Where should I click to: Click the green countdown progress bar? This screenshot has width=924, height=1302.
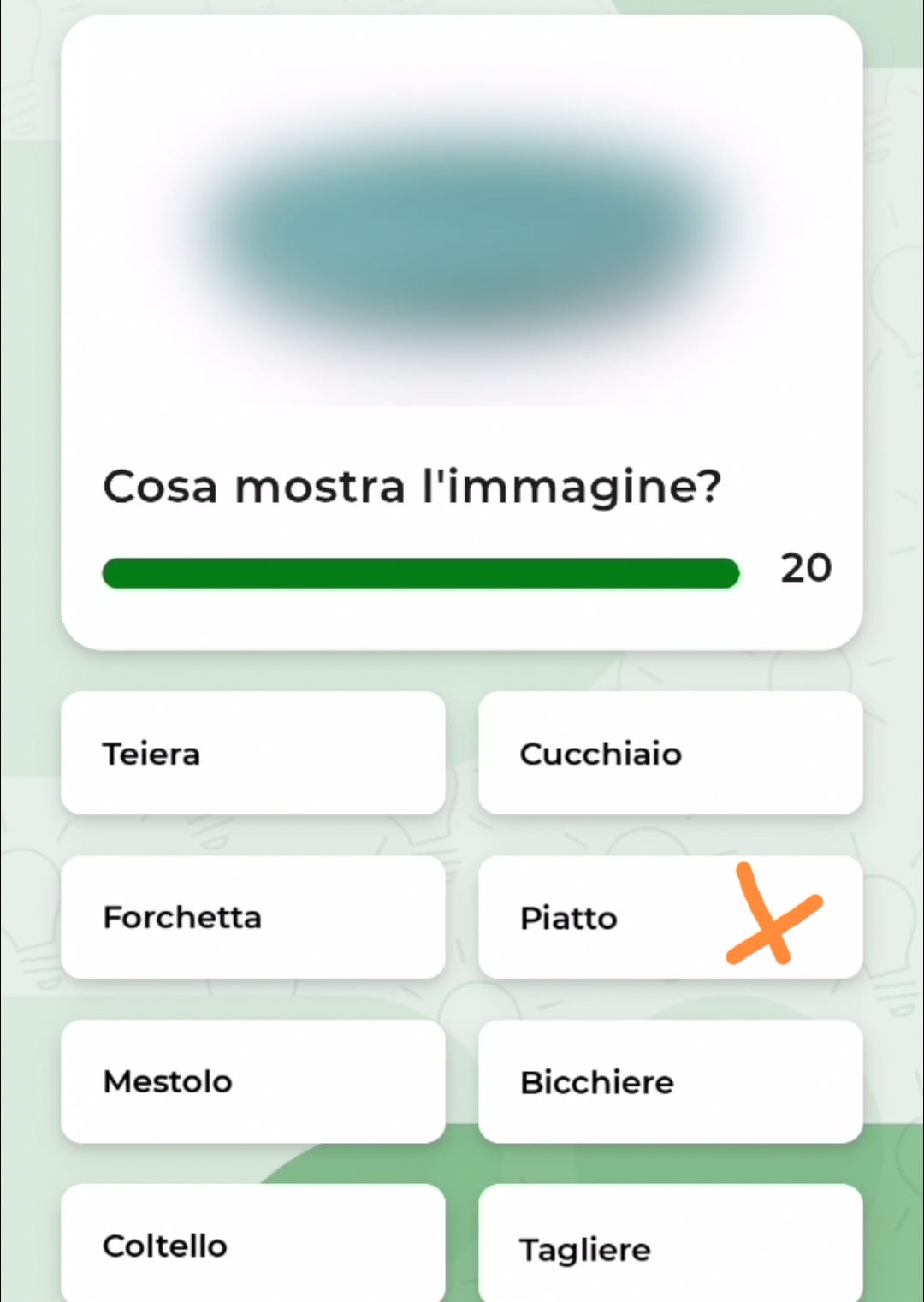coord(421,573)
